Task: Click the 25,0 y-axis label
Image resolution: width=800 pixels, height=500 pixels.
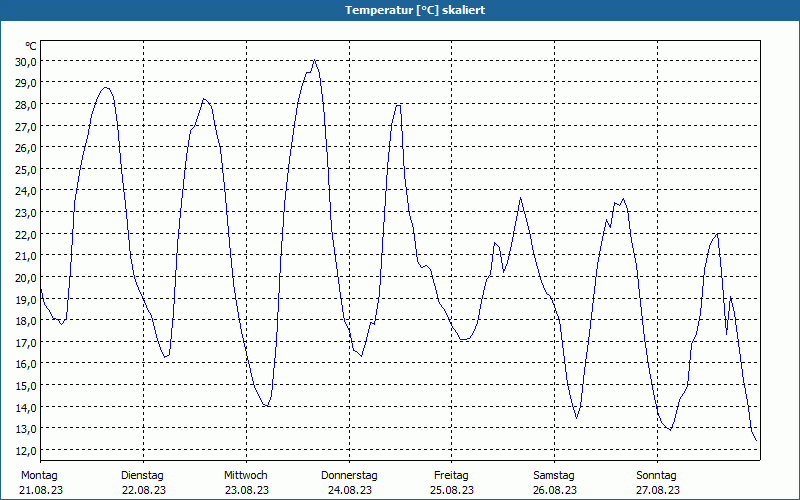Action: point(25,169)
